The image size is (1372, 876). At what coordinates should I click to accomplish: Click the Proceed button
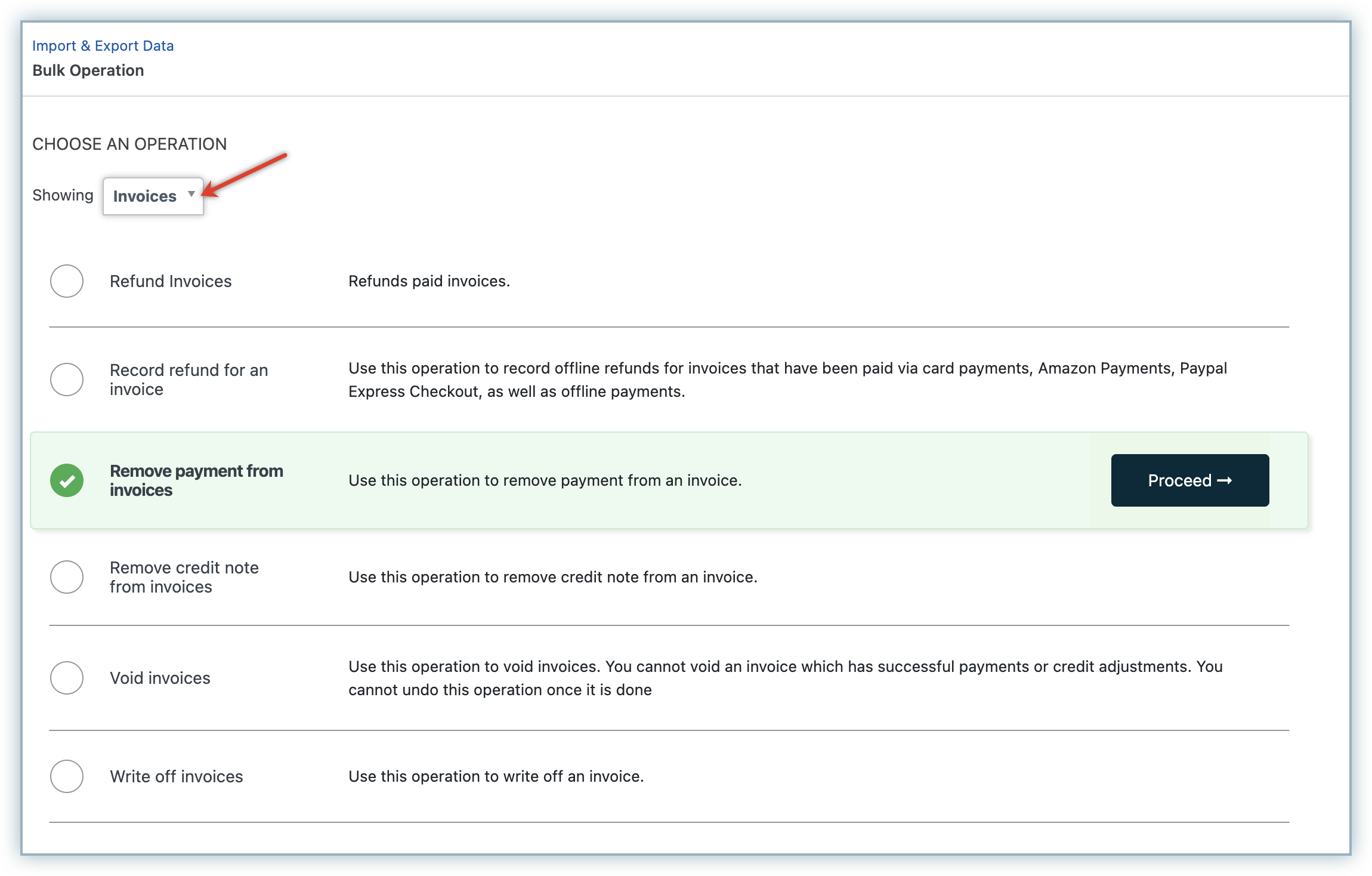[1189, 480]
